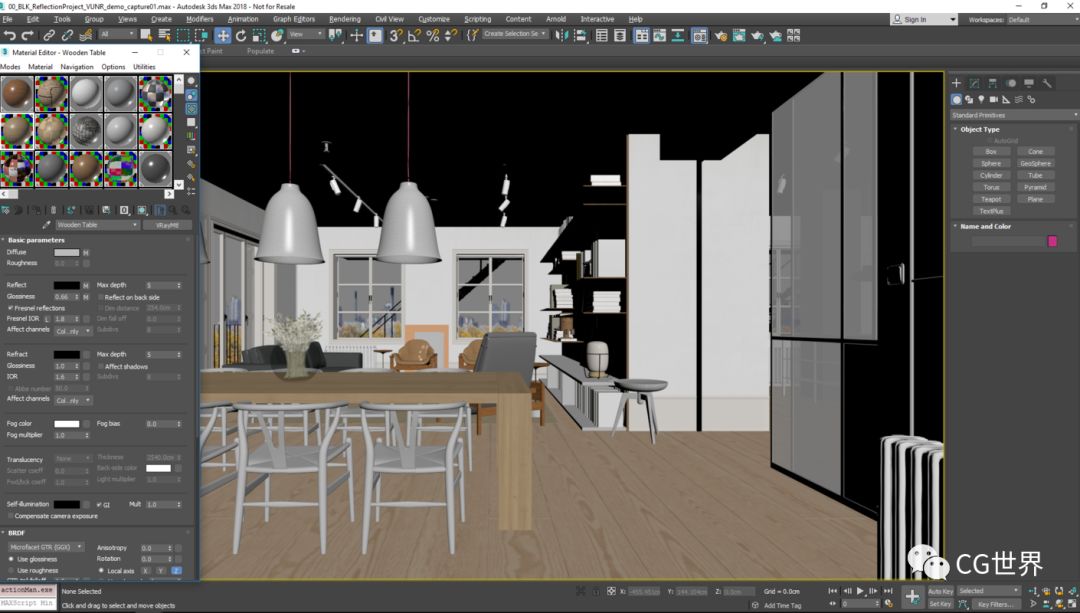1080x613 pixels.
Task: Click the Diffuse color swatch
Action: (x=67, y=252)
